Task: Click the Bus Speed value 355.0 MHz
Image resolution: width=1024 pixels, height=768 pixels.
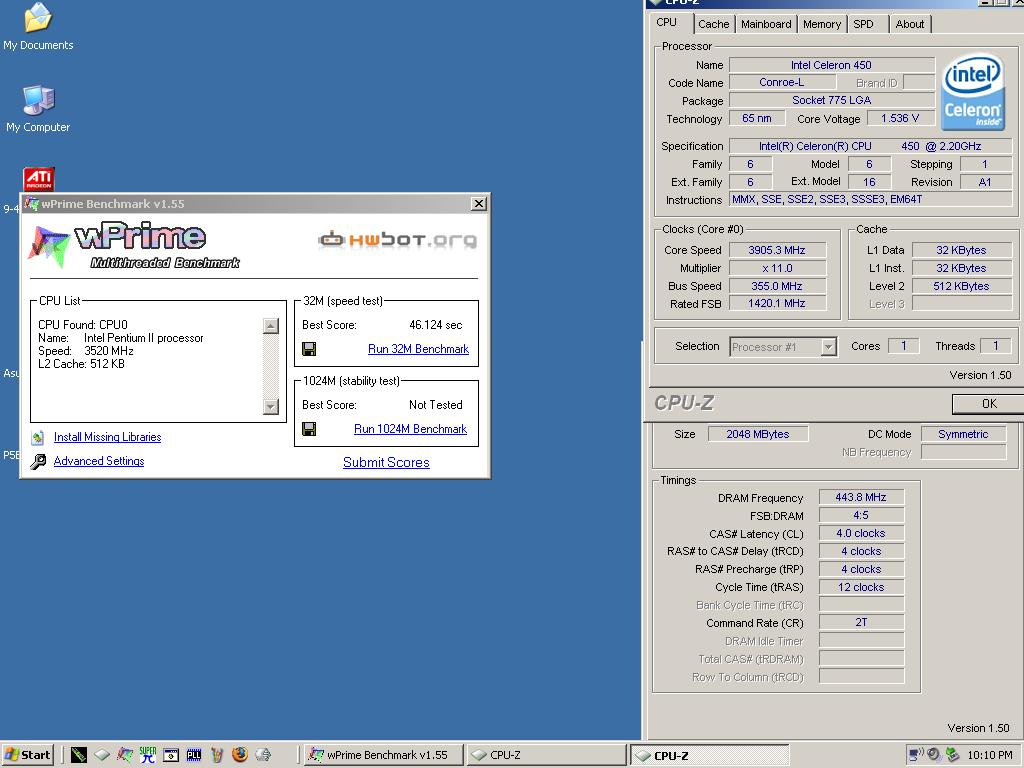Action: point(777,286)
